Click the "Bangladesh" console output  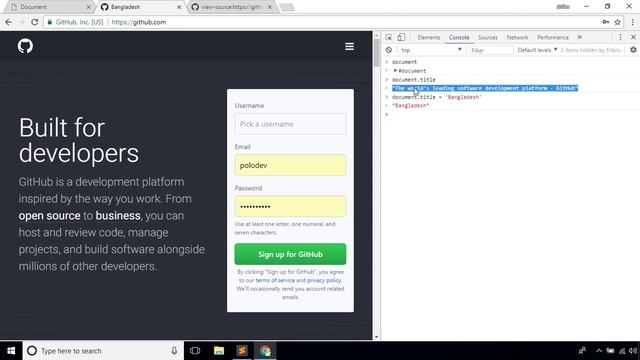coord(410,106)
